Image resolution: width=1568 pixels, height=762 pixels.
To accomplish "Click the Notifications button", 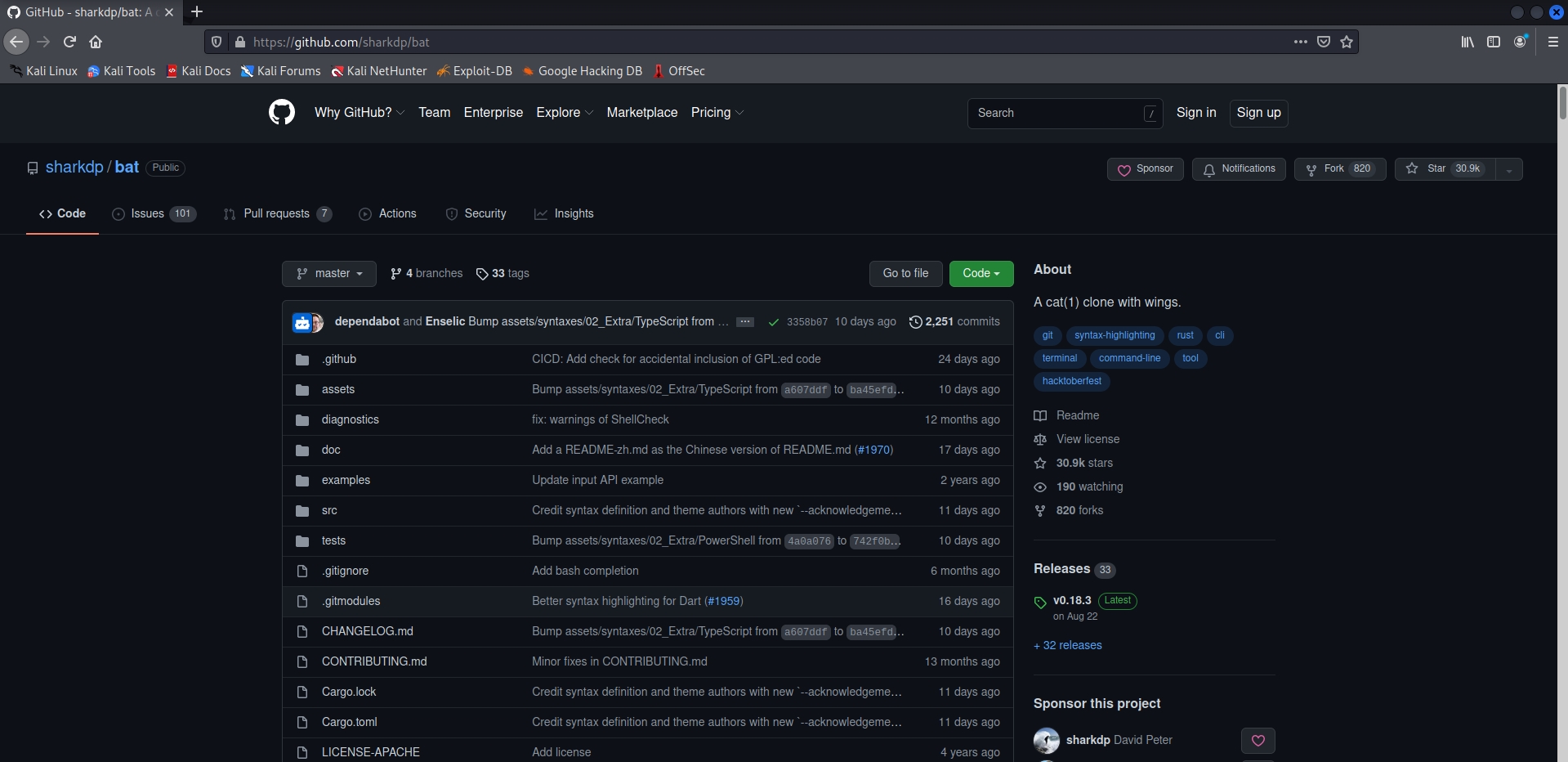I will click(x=1239, y=169).
